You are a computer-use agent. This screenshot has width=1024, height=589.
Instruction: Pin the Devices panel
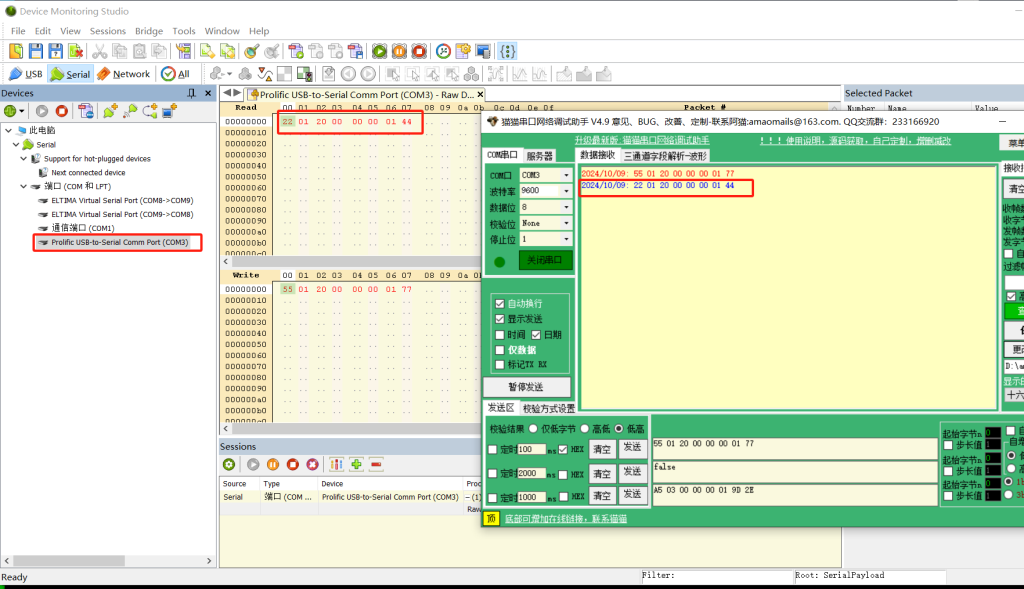[x=191, y=93]
